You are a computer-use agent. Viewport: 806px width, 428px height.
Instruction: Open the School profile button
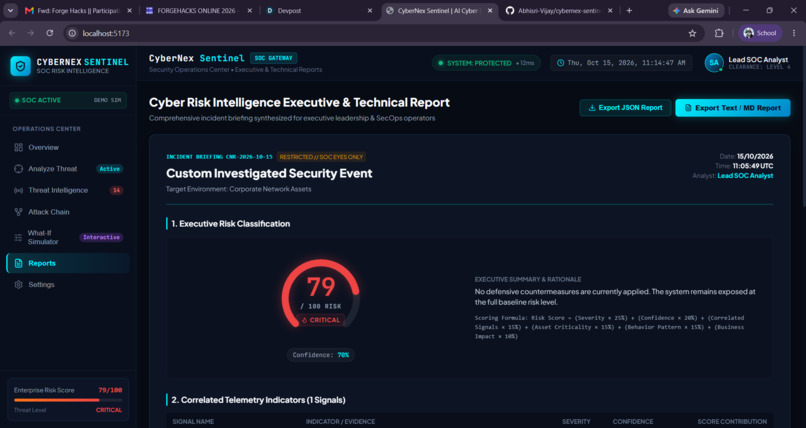[x=760, y=33]
